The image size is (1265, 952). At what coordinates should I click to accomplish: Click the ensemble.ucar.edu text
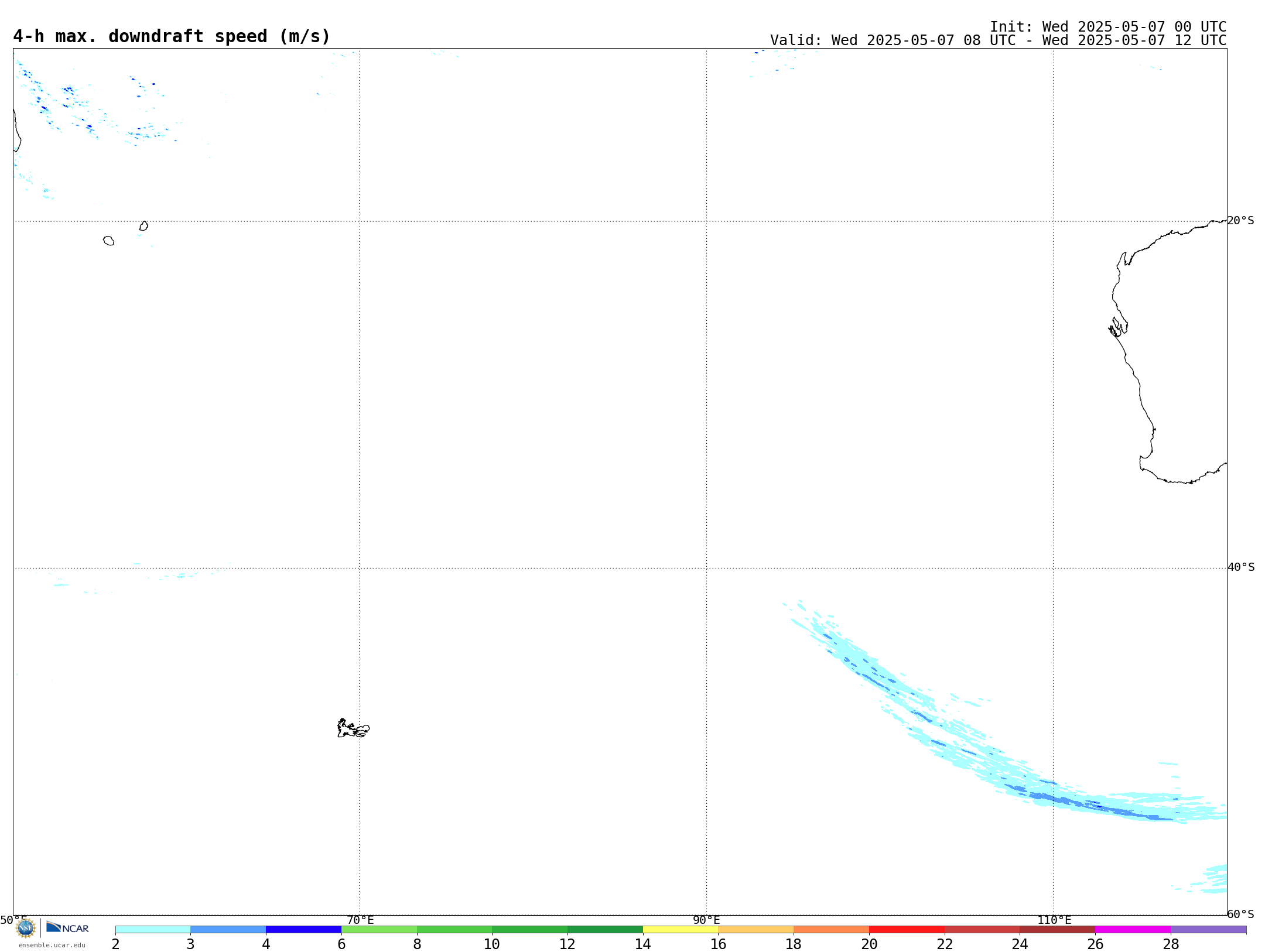click(52, 945)
